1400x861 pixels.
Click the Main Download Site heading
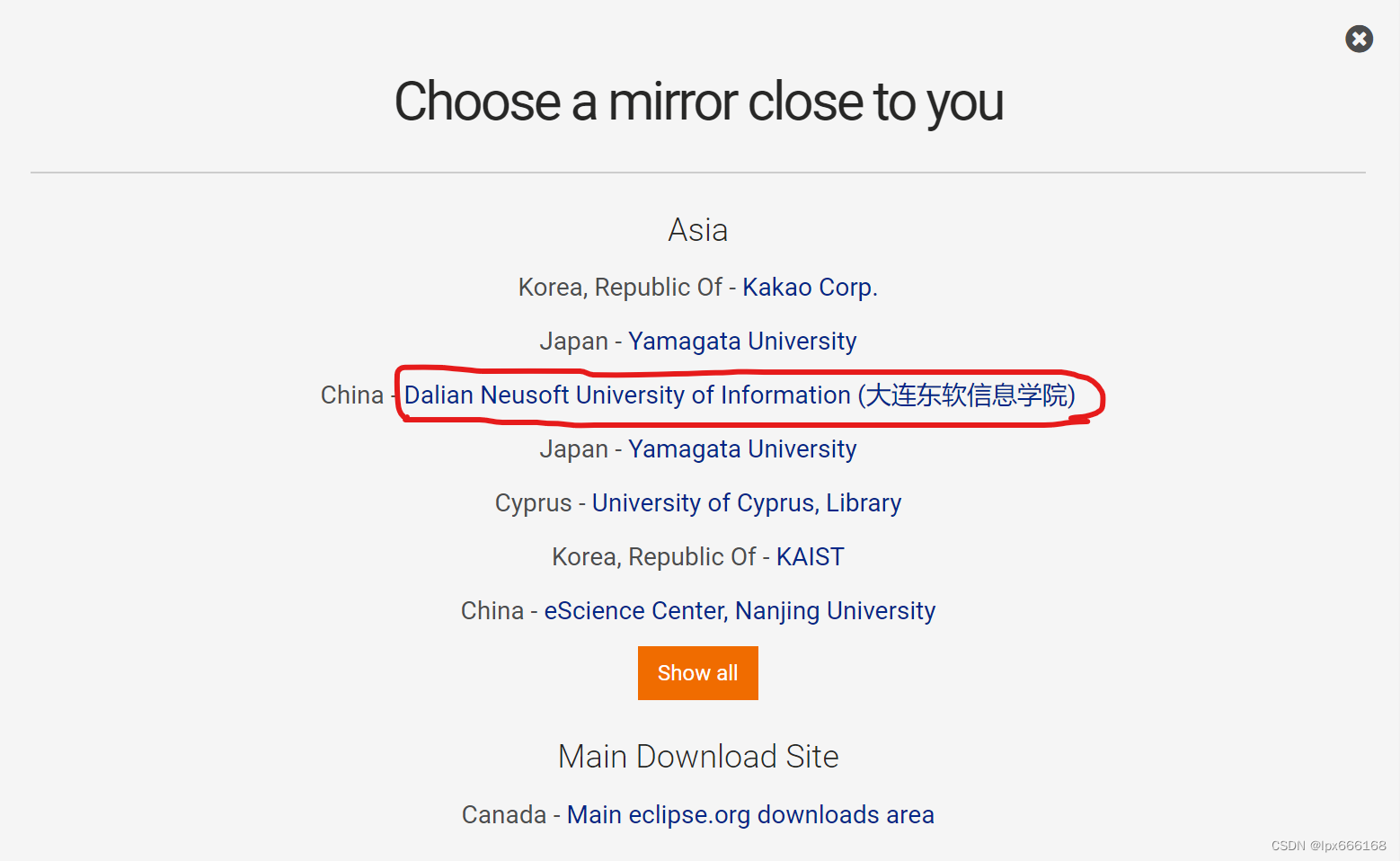(x=697, y=756)
